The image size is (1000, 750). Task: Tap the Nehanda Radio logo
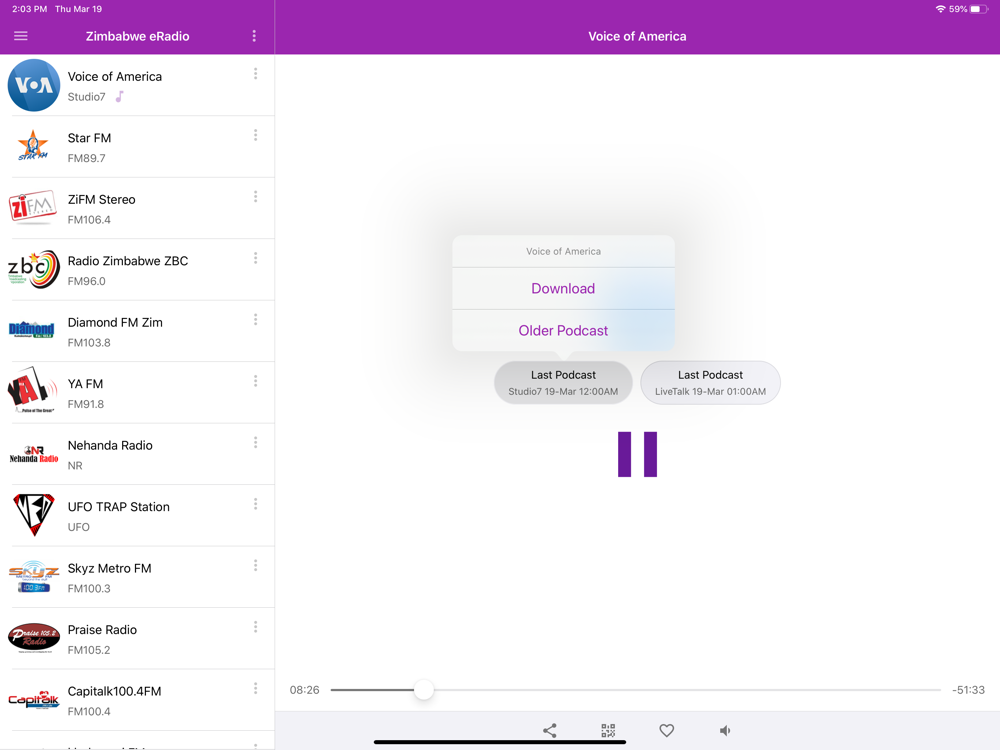34,455
